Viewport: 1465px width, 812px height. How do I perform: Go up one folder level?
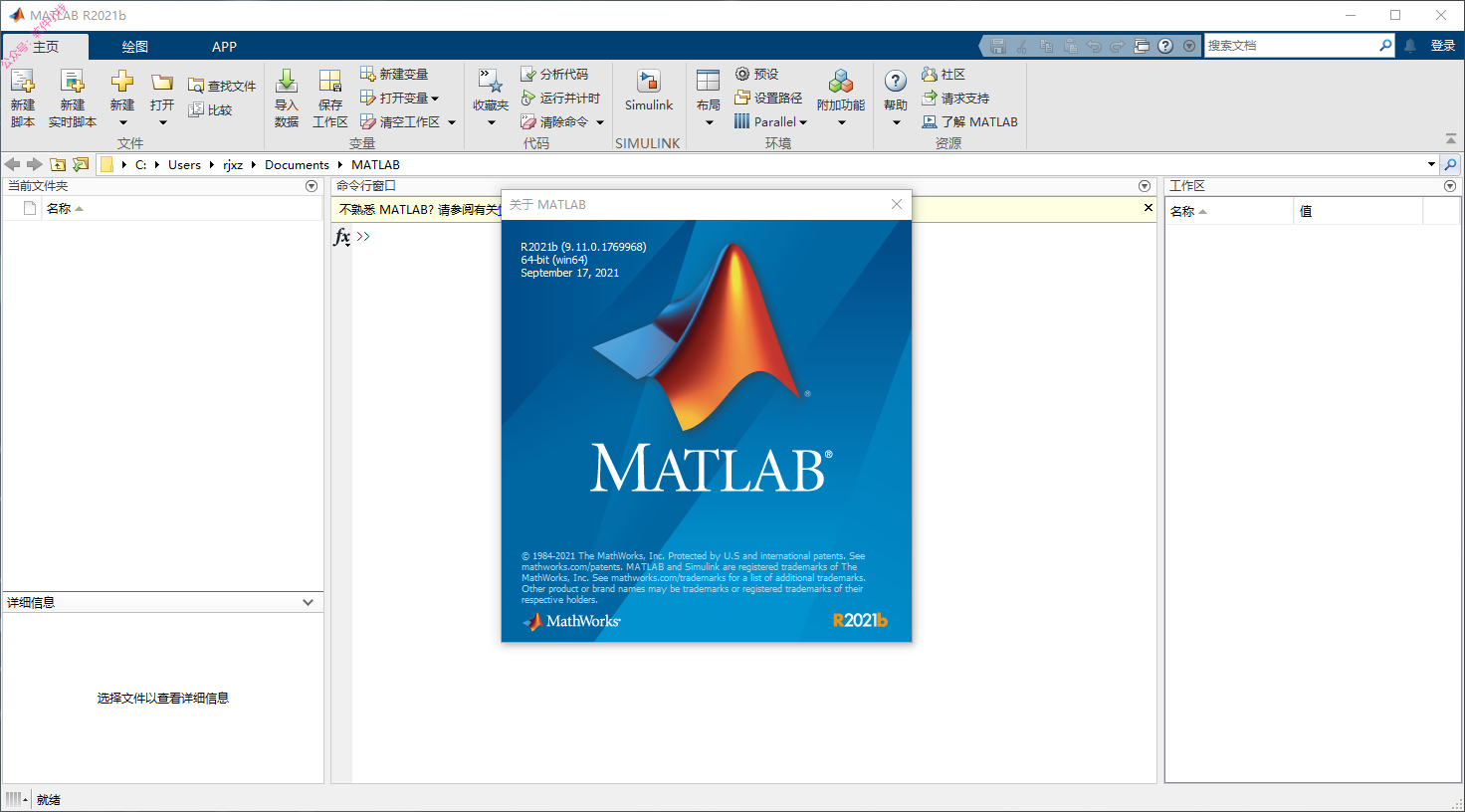[x=58, y=164]
